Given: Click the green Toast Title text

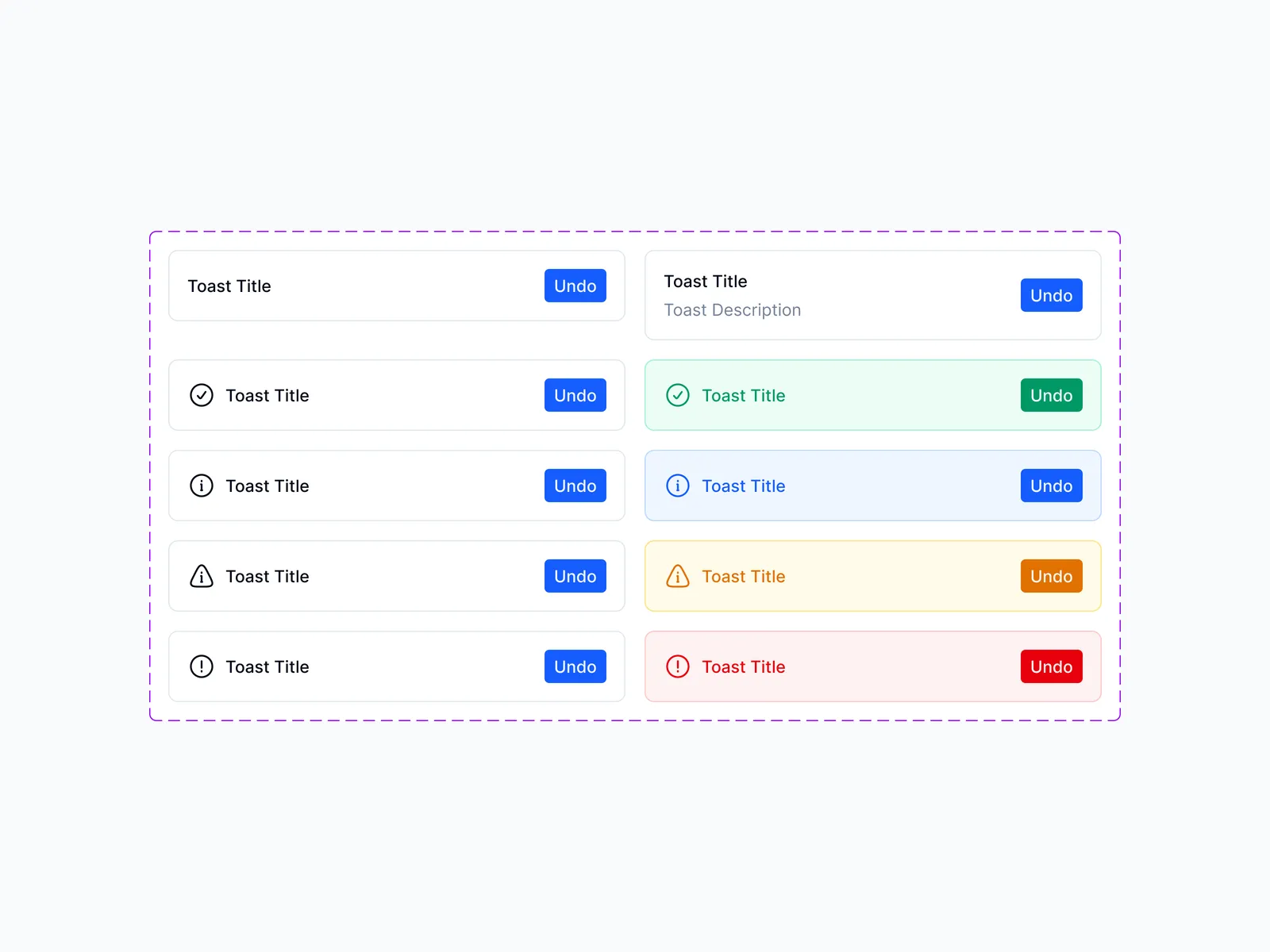Looking at the screenshot, I should tap(743, 396).
